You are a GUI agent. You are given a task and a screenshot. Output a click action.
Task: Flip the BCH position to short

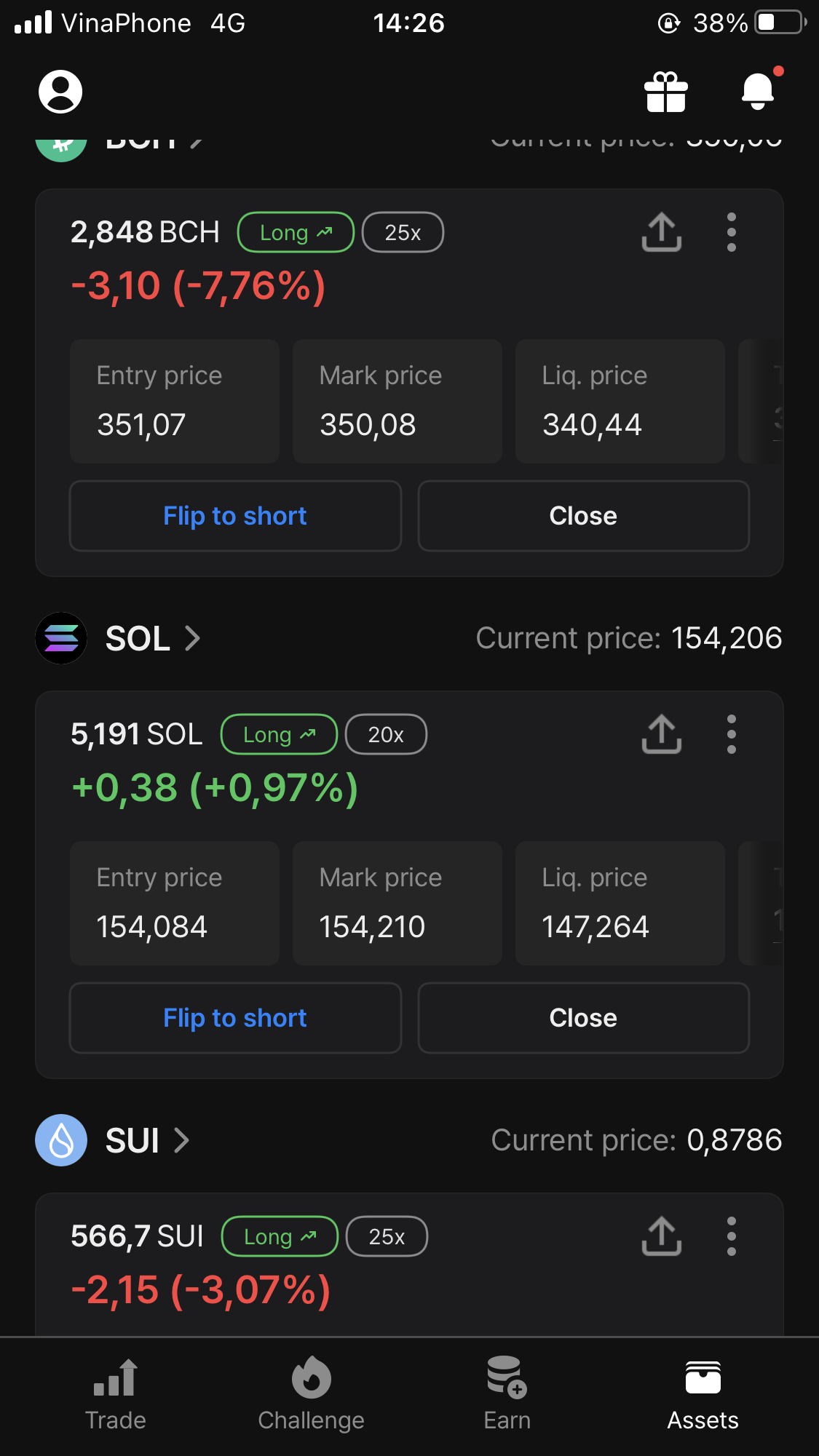coord(235,516)
